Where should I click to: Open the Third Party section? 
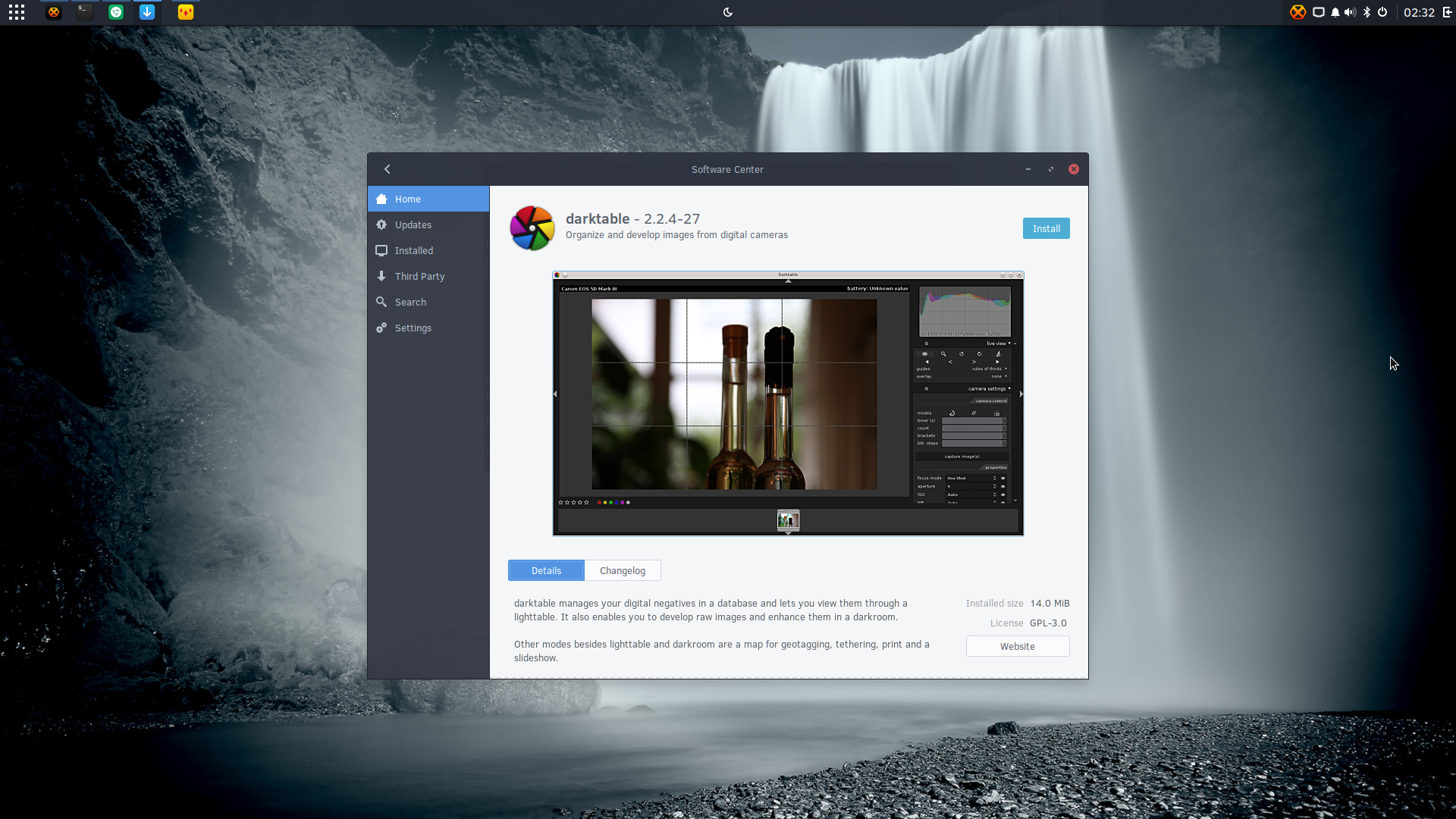pos(428,276)
